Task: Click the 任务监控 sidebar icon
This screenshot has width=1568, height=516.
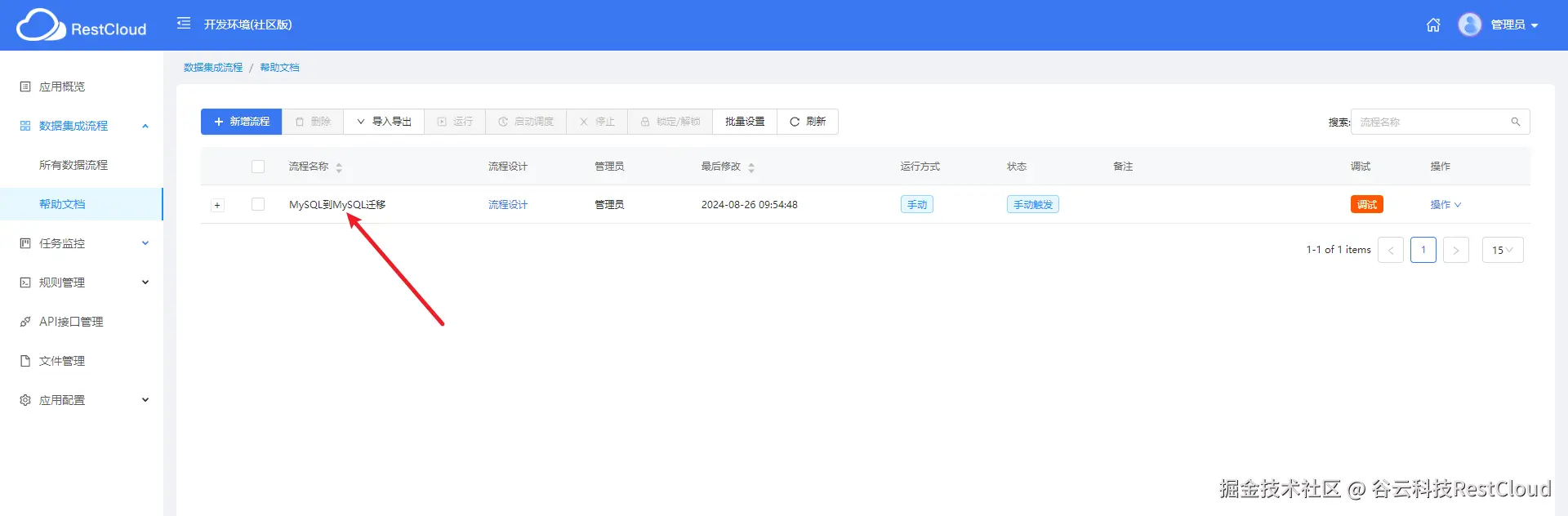Action: (x=25, y=243)
